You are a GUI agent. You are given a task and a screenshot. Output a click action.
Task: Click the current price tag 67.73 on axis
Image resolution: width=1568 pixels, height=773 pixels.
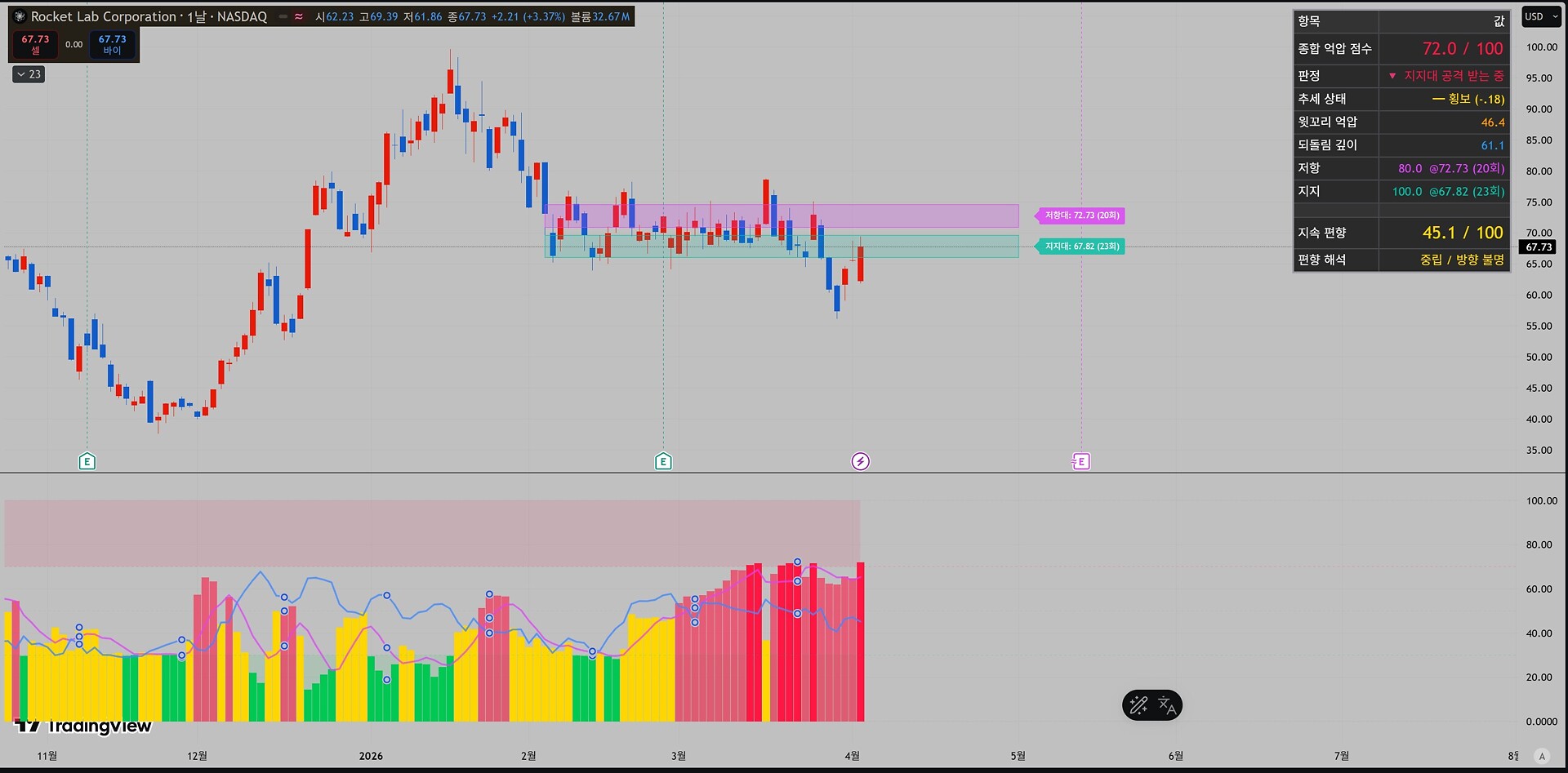pos(1539,247)
